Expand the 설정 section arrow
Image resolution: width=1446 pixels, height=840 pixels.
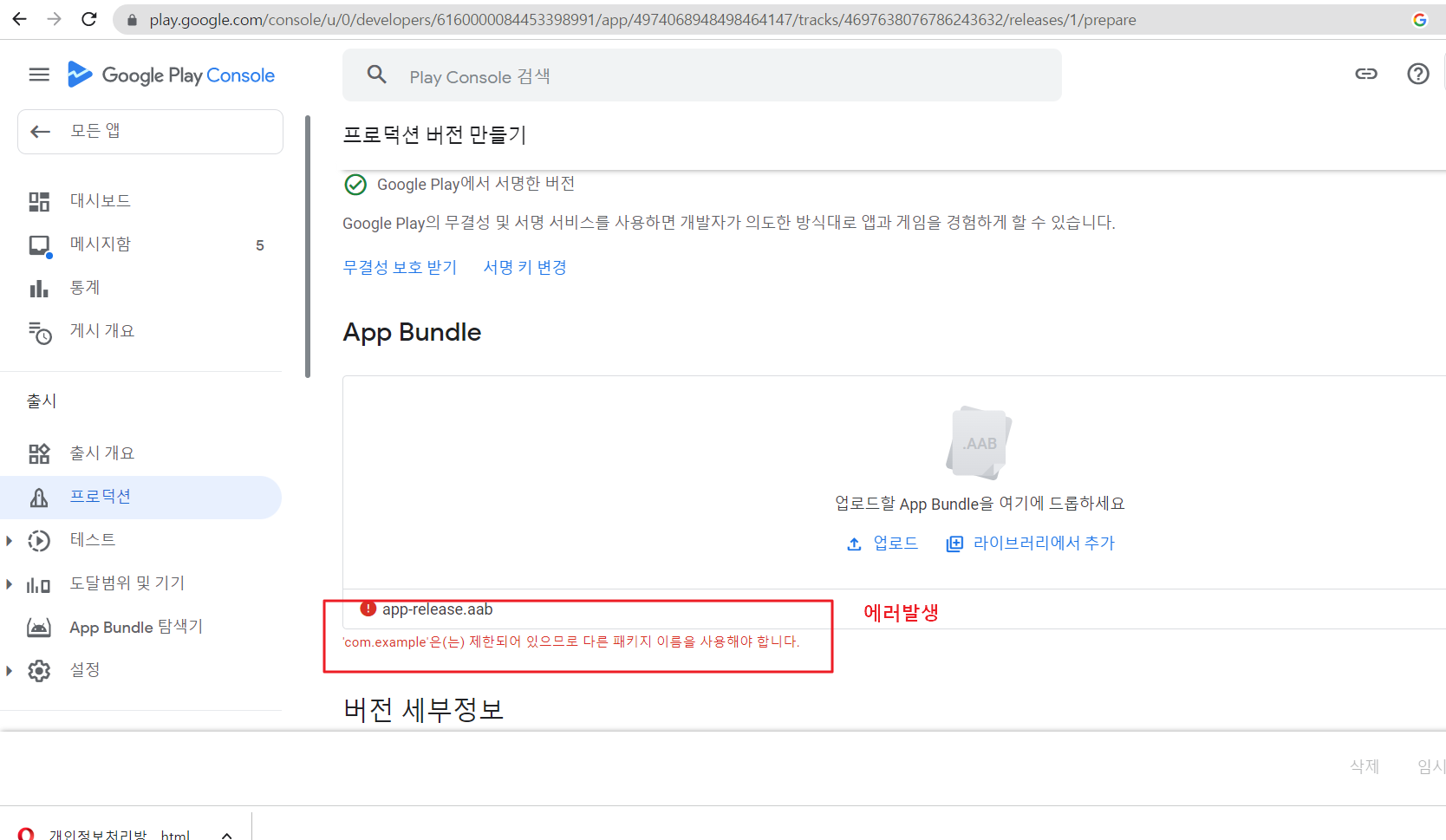[9, 671]
